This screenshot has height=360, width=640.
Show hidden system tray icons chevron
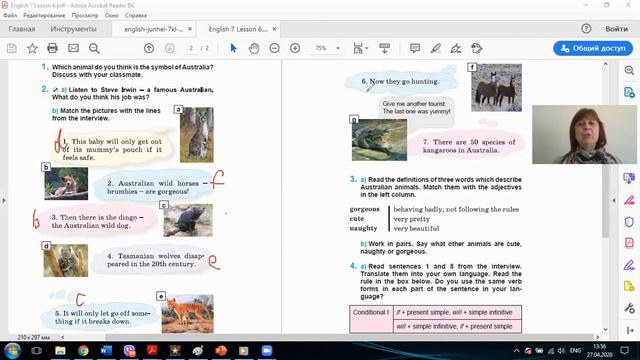pos(517,351)
